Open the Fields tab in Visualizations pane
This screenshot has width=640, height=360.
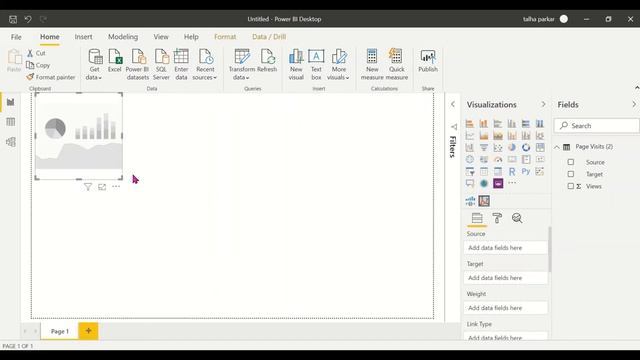coord(477,218)
